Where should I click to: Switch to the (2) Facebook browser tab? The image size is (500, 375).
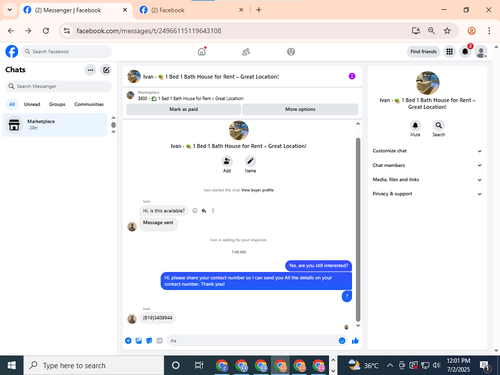click(x=191, y=10)
